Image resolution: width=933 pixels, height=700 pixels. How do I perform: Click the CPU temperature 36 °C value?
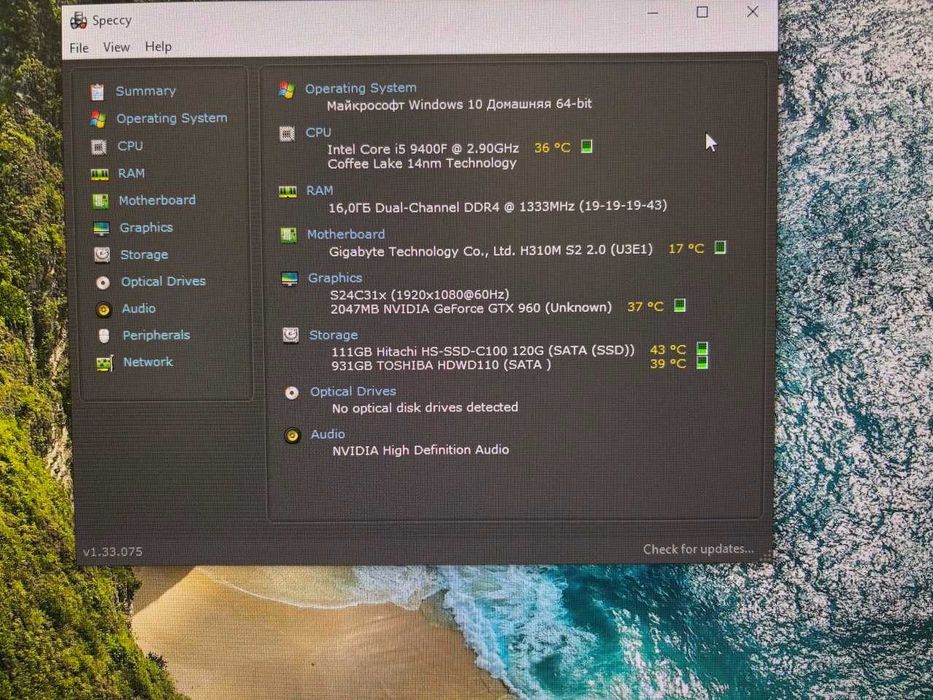[x=552, y=148]
